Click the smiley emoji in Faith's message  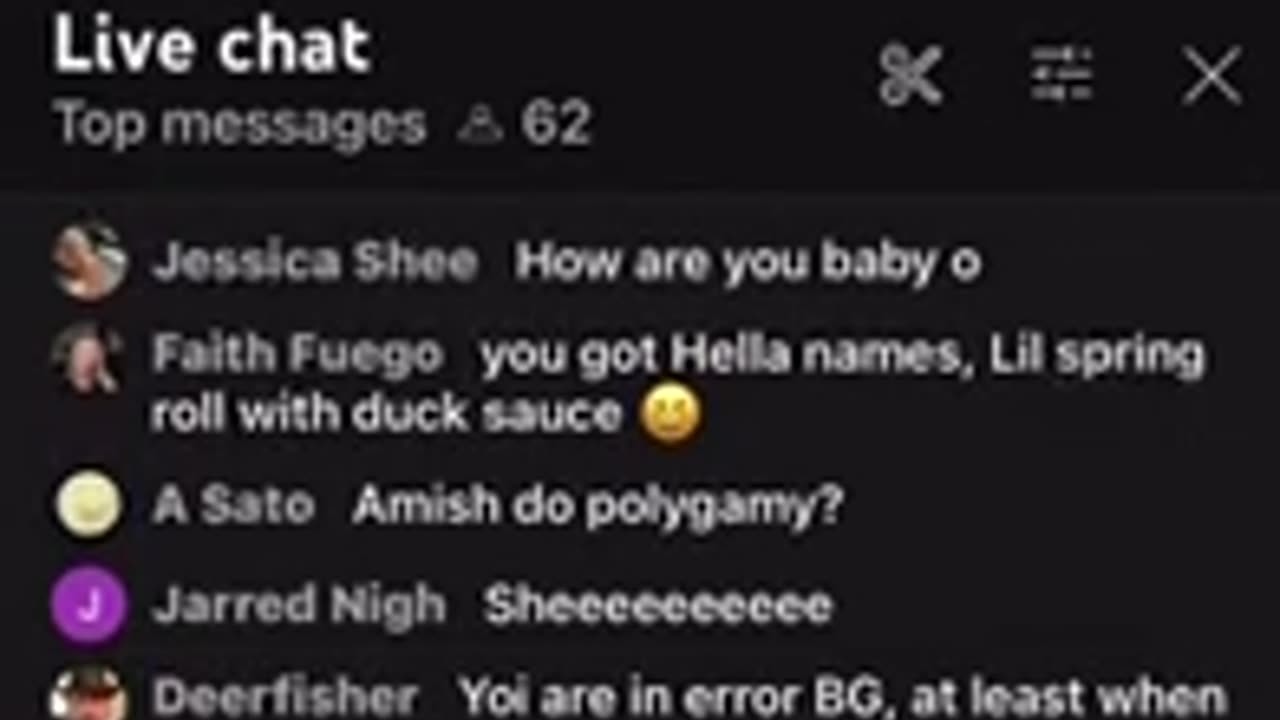671,415
